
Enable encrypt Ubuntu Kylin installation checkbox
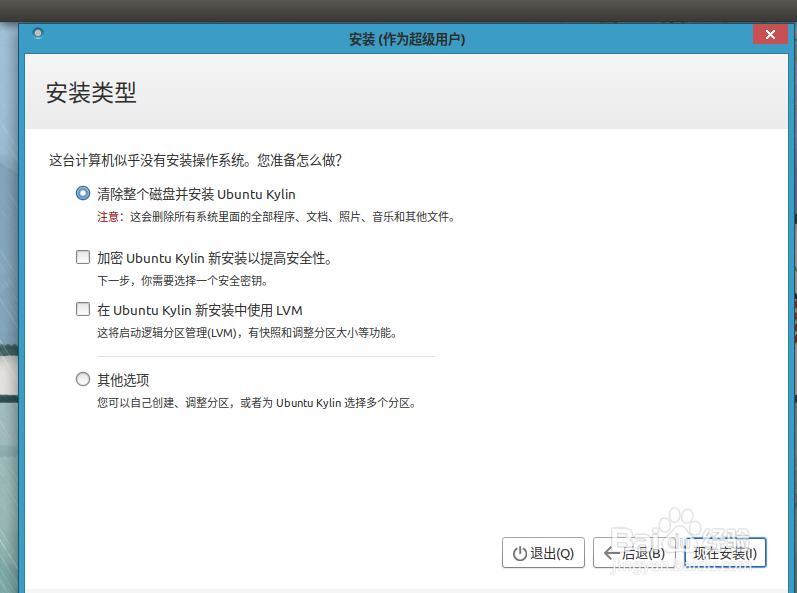pos(83,257)
